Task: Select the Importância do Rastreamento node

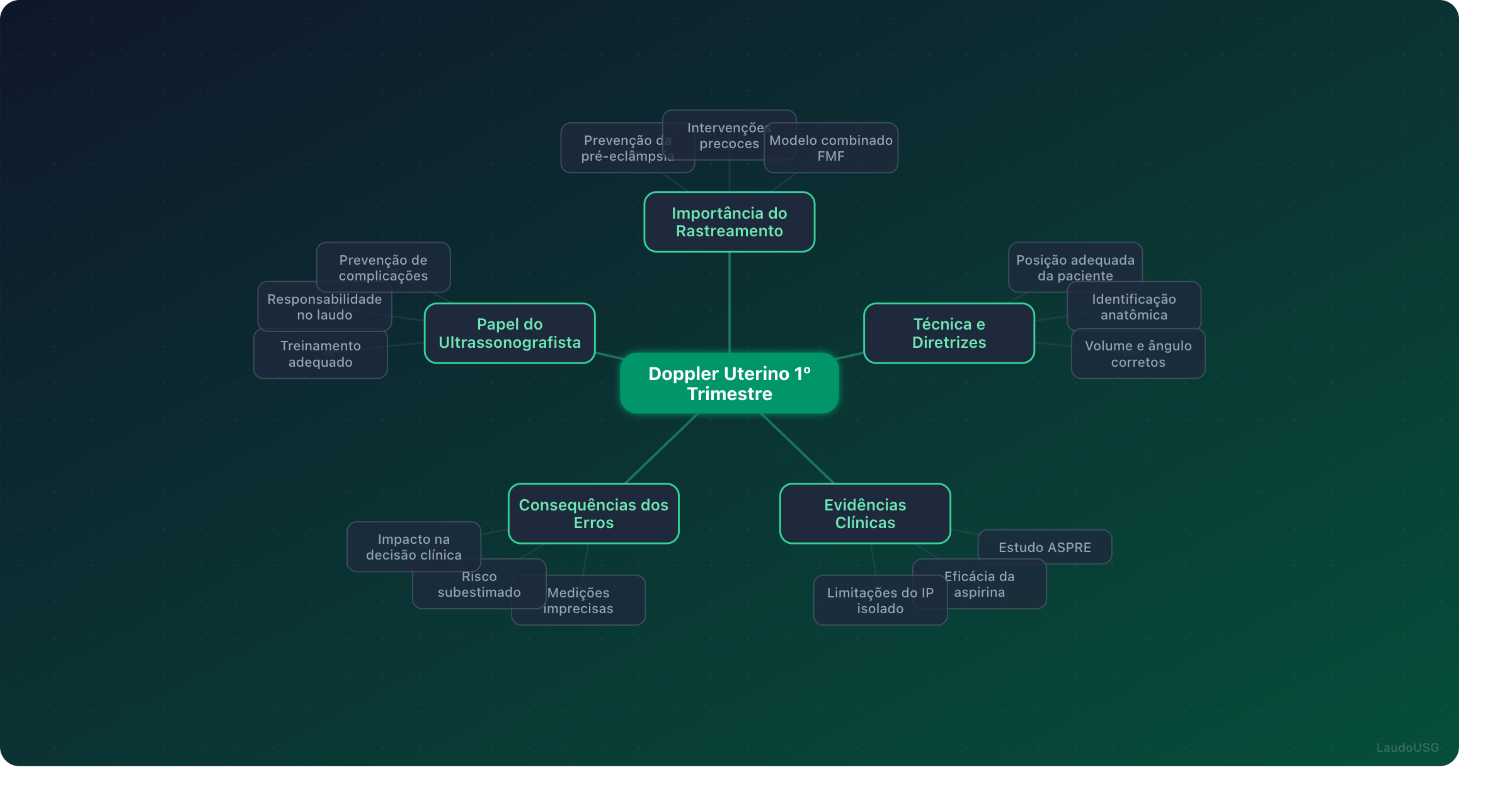Action: tap(729, 222)
